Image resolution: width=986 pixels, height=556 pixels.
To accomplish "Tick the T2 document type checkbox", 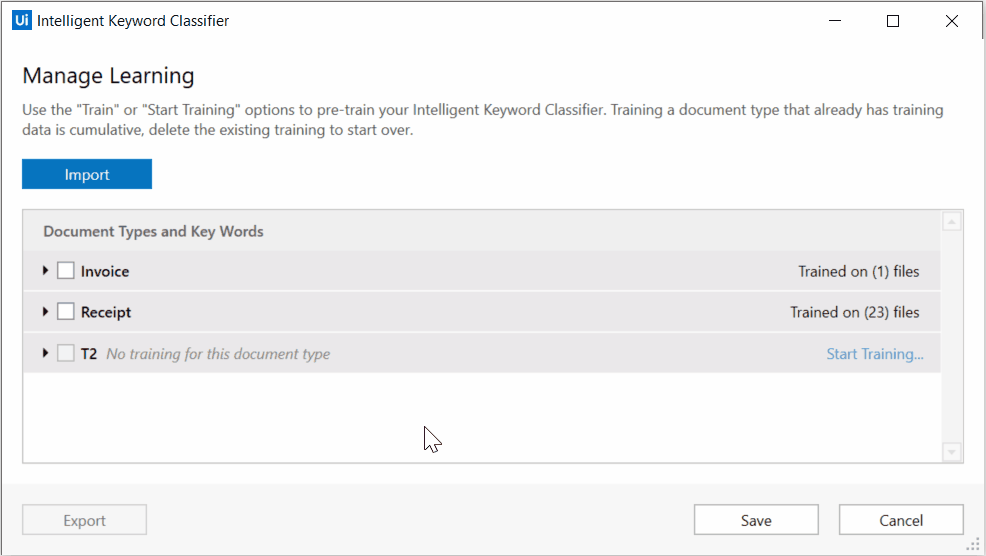I will (66, 353).
